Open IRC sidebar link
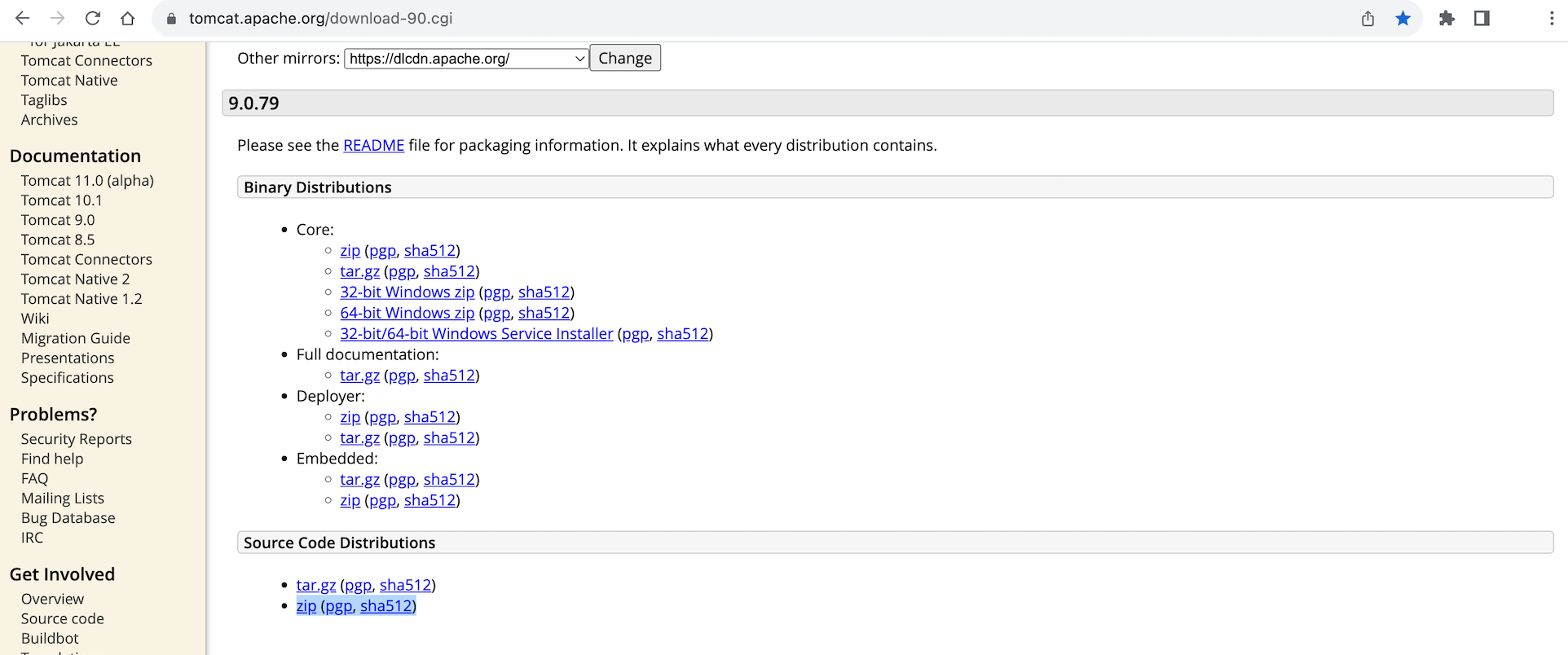Image resolution: width=1568 pixels, height=655 pixels. pos(32,538)
